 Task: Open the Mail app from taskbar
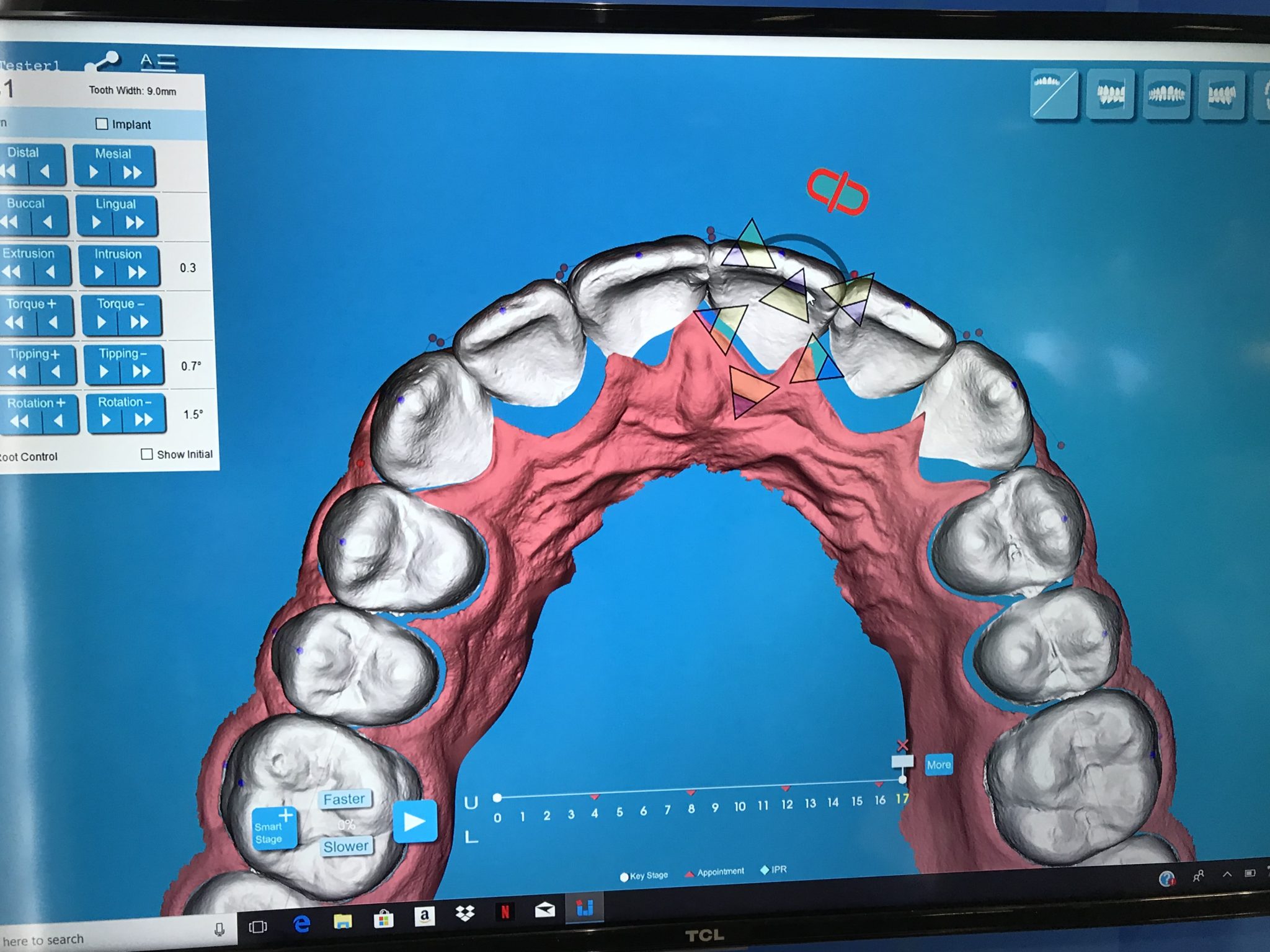[544, 910]
